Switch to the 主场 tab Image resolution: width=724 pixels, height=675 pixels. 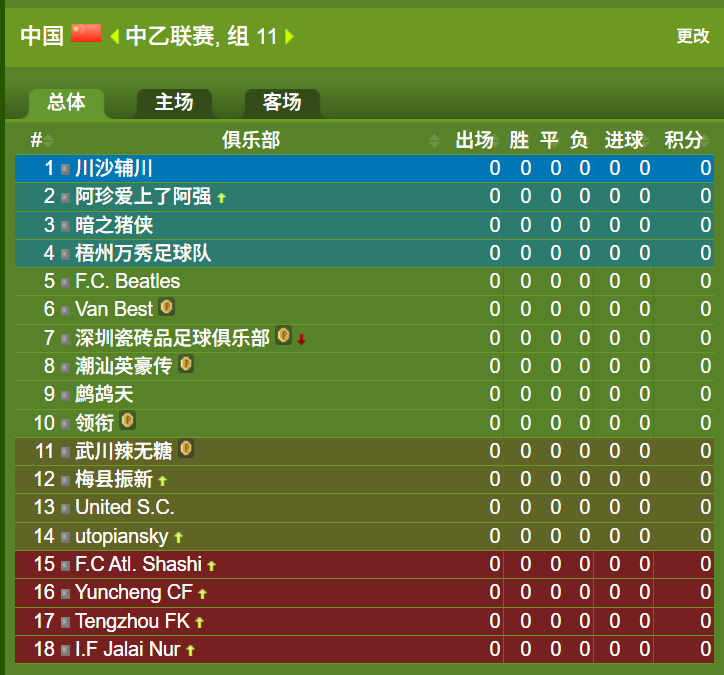[x=174, y=102]
